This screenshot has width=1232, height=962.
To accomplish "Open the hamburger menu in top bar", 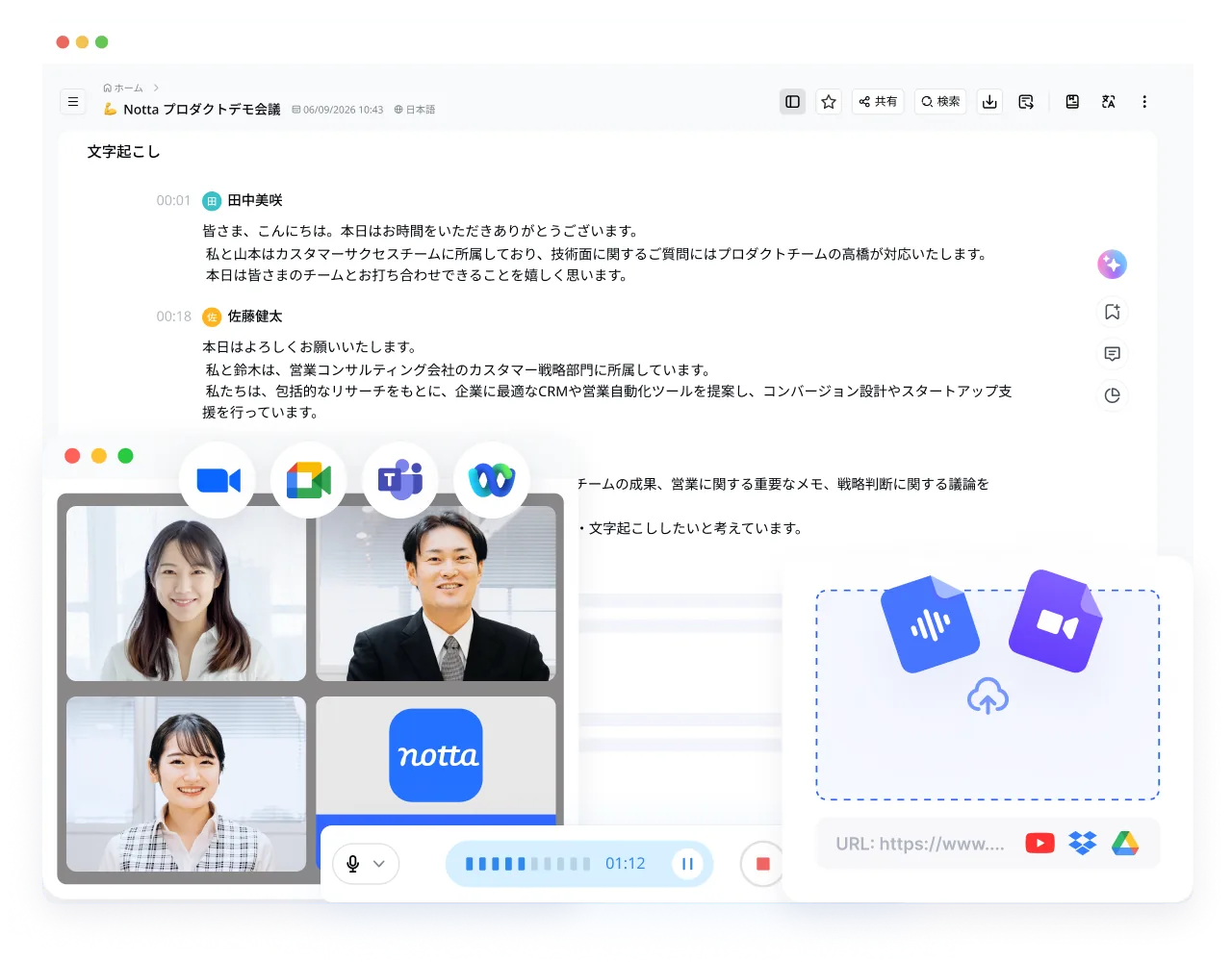I will click(x=73, y=101).
